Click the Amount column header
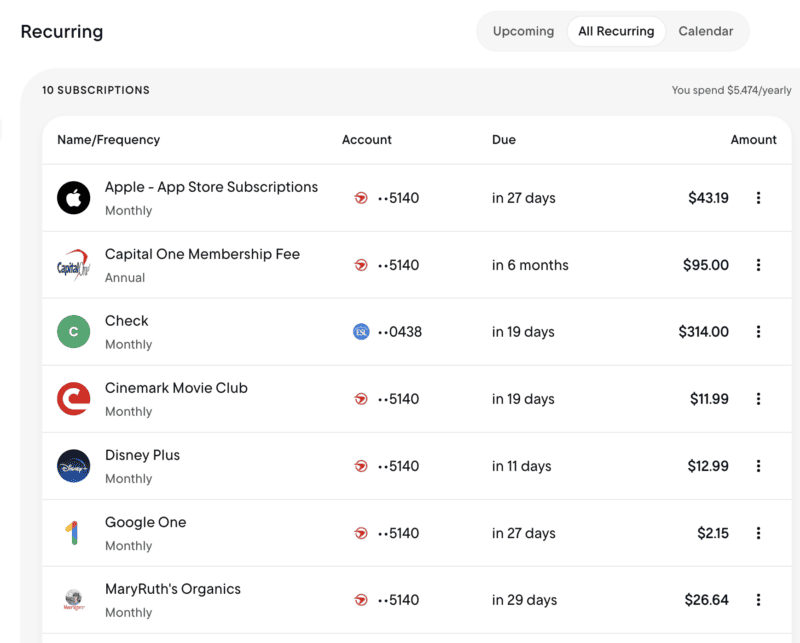Viewport: 800px width, 643px height. click(754, 140)
